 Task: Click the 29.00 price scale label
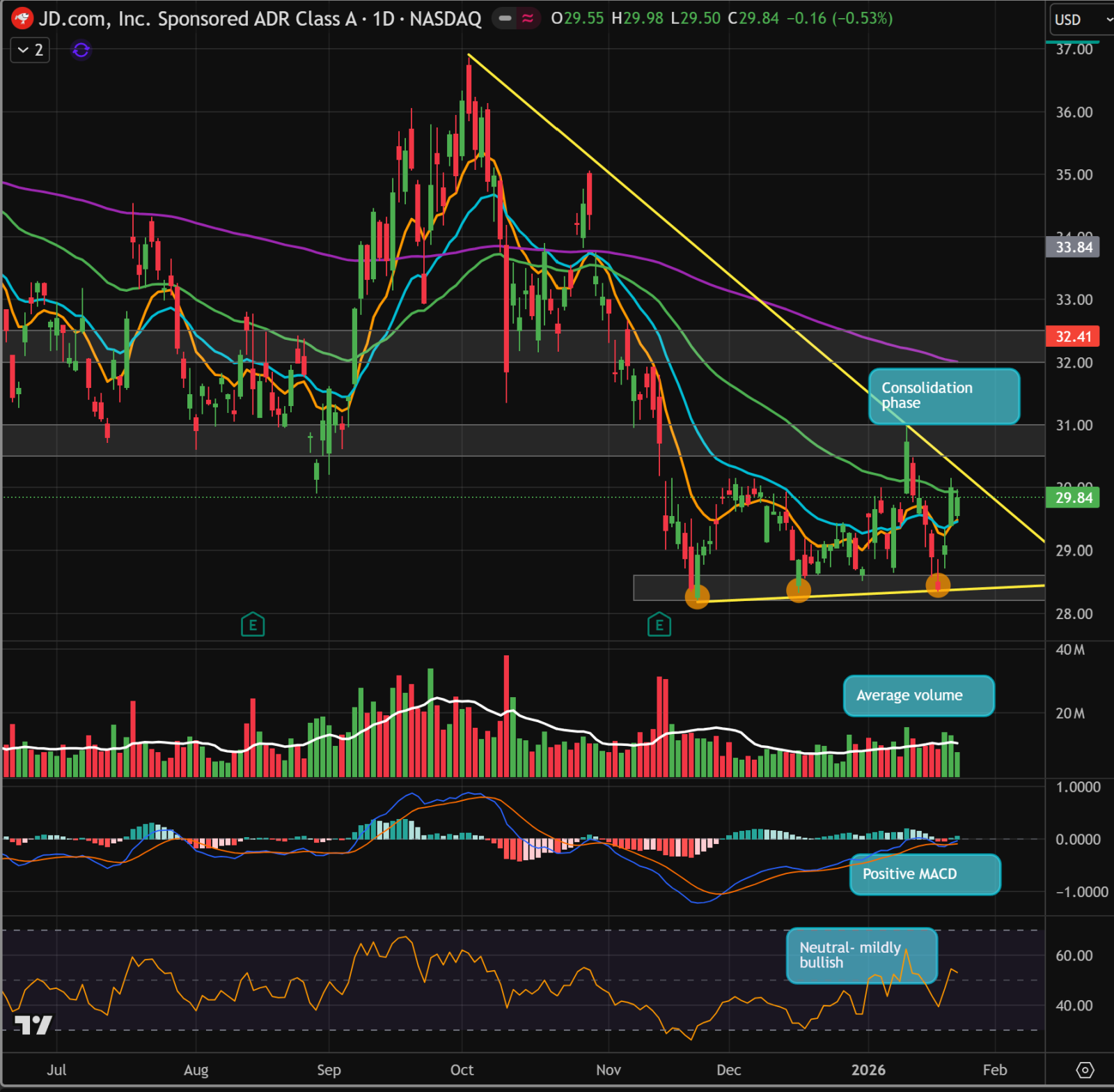pyautogui.click(x=1074, y=551)
